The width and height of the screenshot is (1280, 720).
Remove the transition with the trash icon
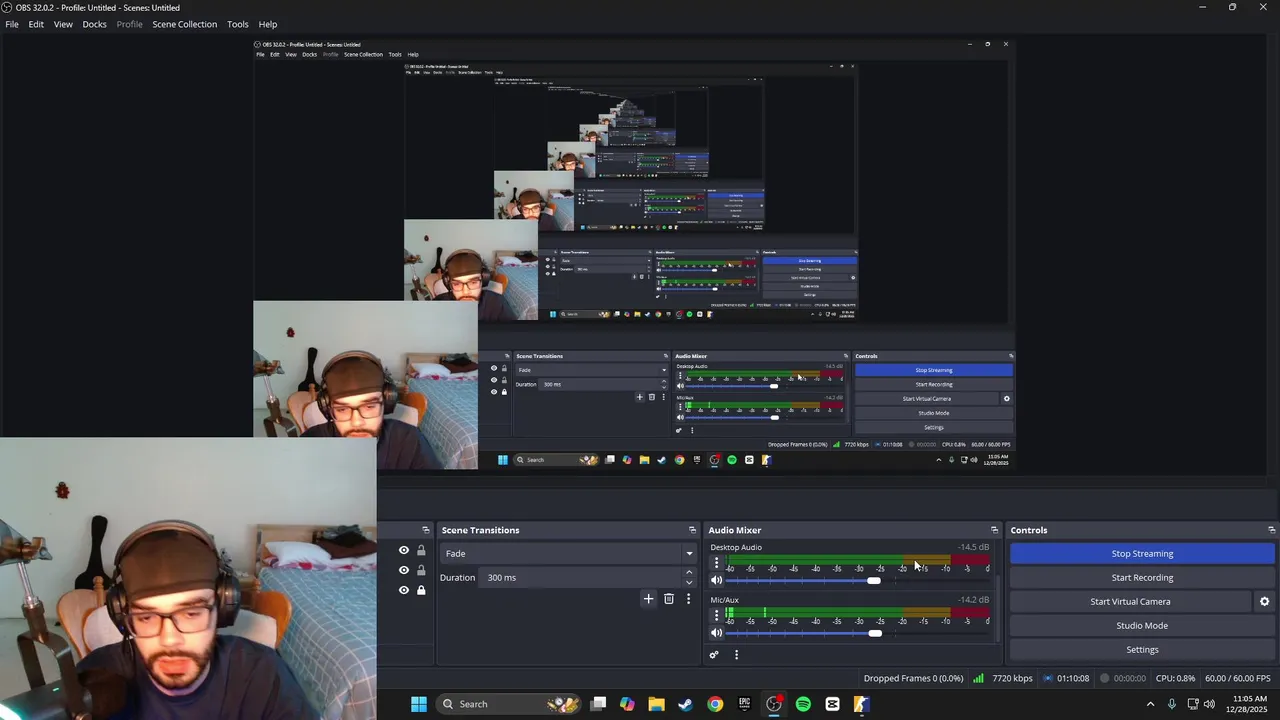[x=669, y=599]
